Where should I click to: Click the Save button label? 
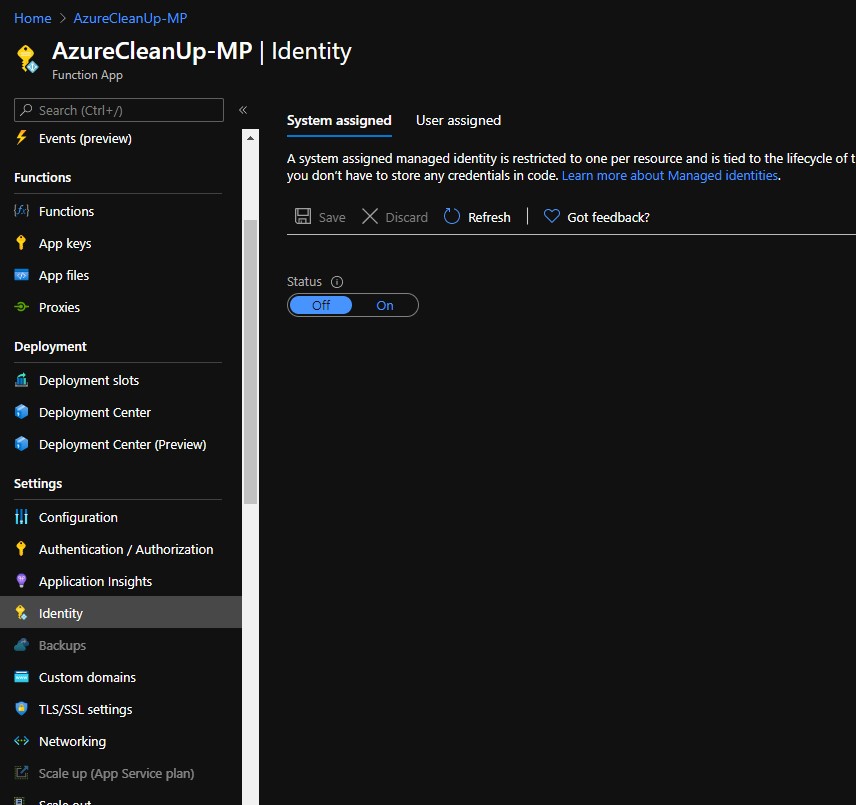tap(332, 217)
